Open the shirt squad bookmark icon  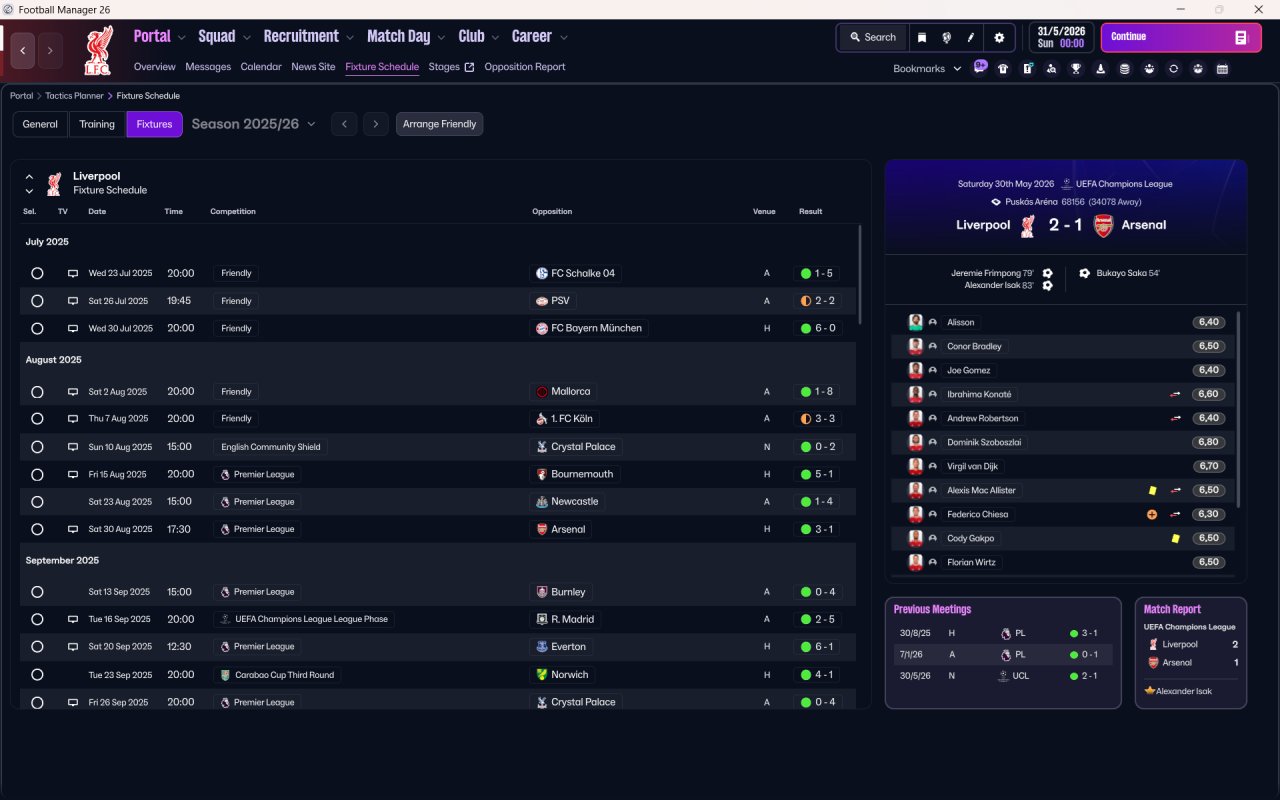tap(1003, 69)
